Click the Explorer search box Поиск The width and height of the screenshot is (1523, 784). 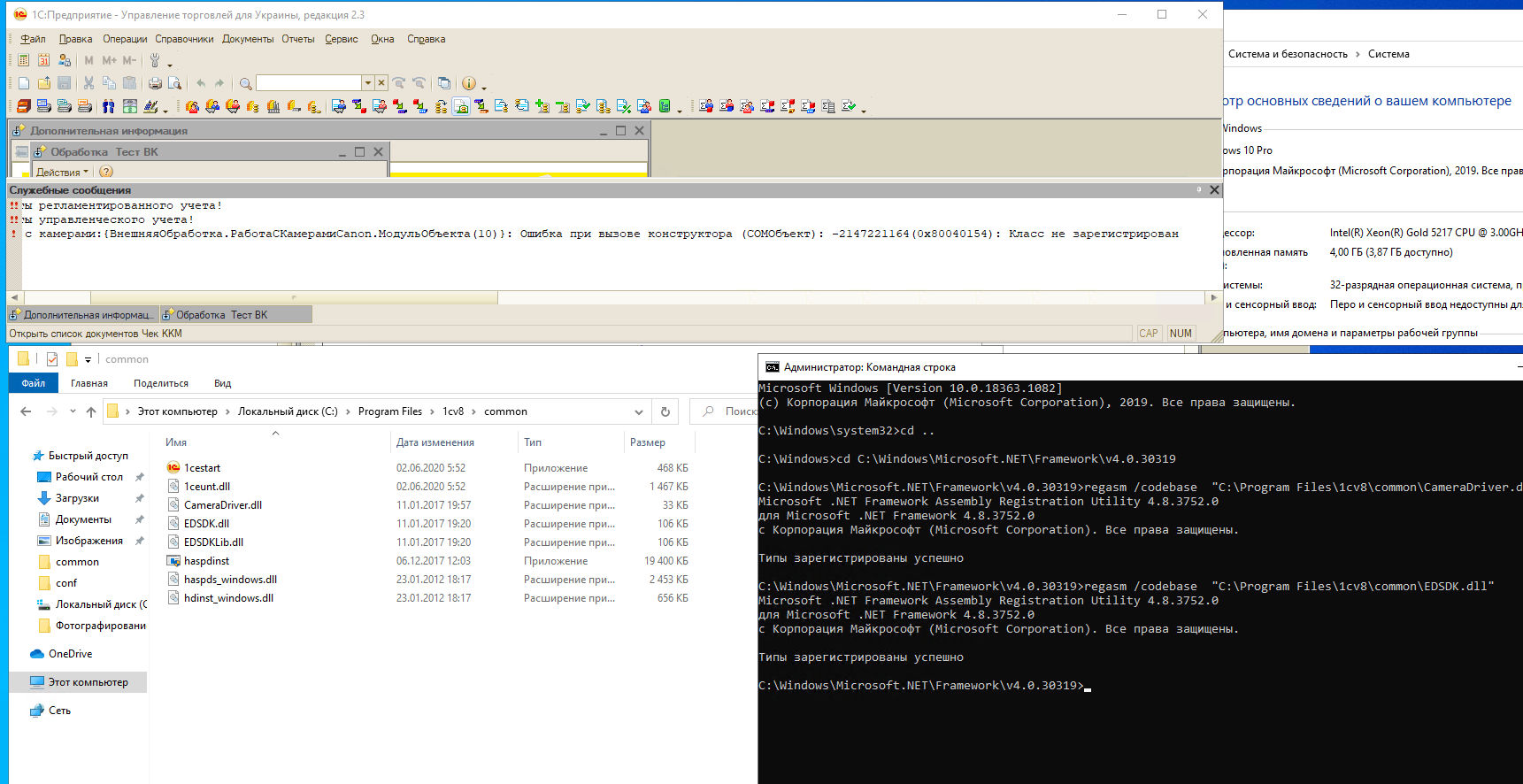click(726, 411)
